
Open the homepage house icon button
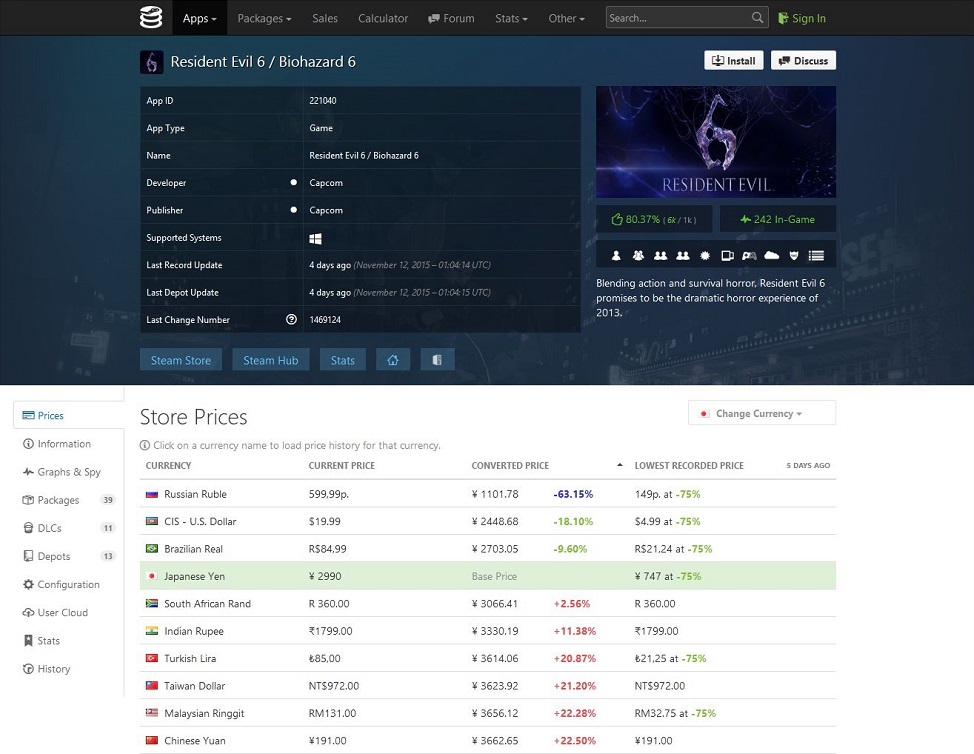pyautogui.click(x=393, y=360)
